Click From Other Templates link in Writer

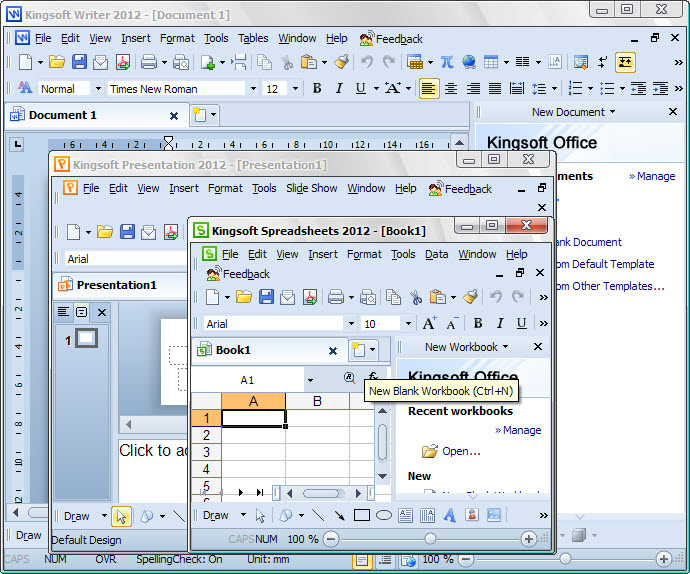(610, 286)
